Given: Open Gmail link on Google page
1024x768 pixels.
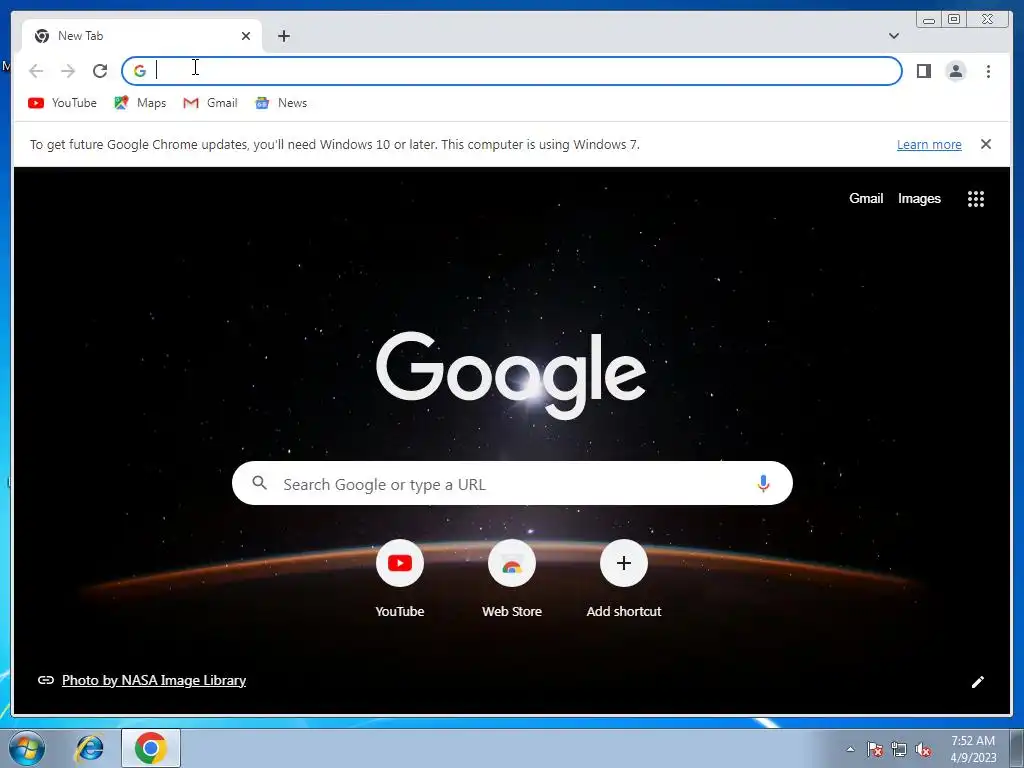Looking at the screenshot, I should pos(866,199).
